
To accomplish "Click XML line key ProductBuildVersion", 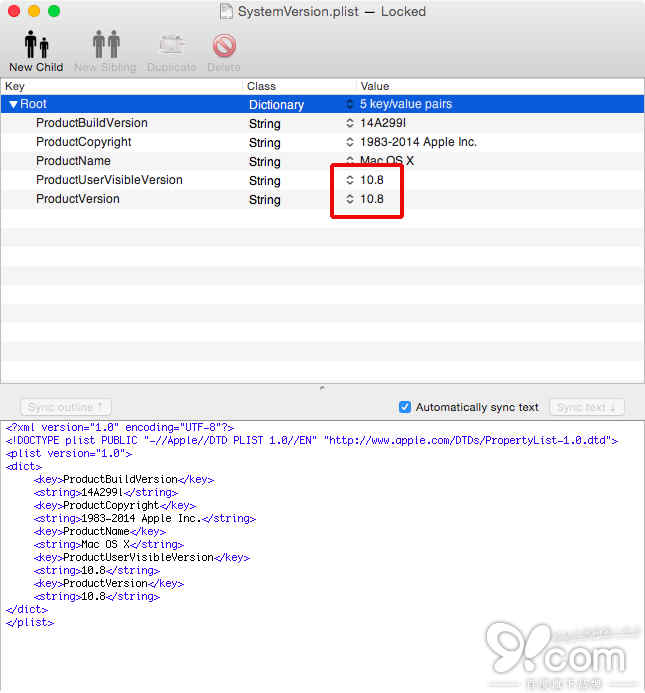I will (124, 480).
